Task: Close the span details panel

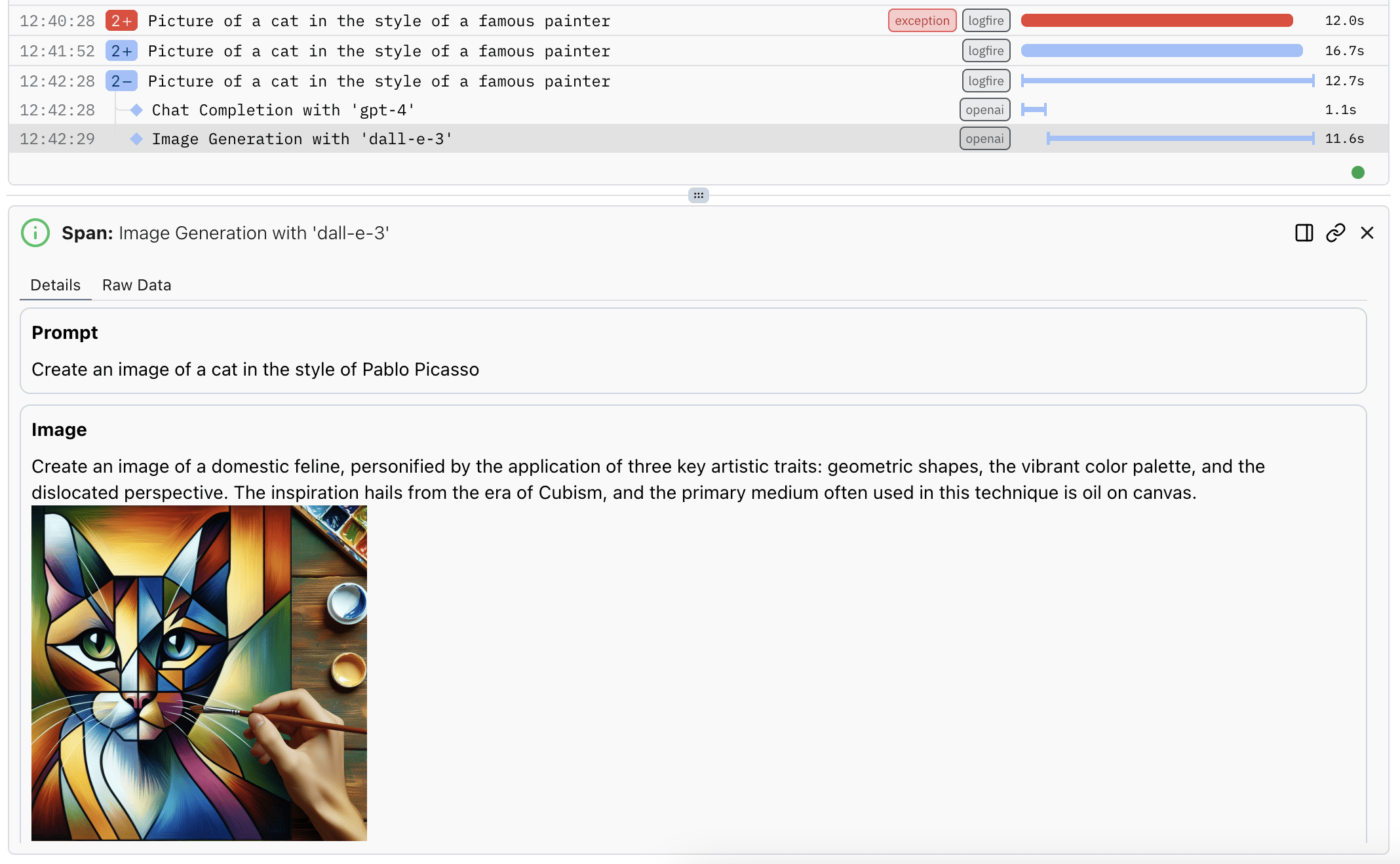Action: coord(1367,233)
